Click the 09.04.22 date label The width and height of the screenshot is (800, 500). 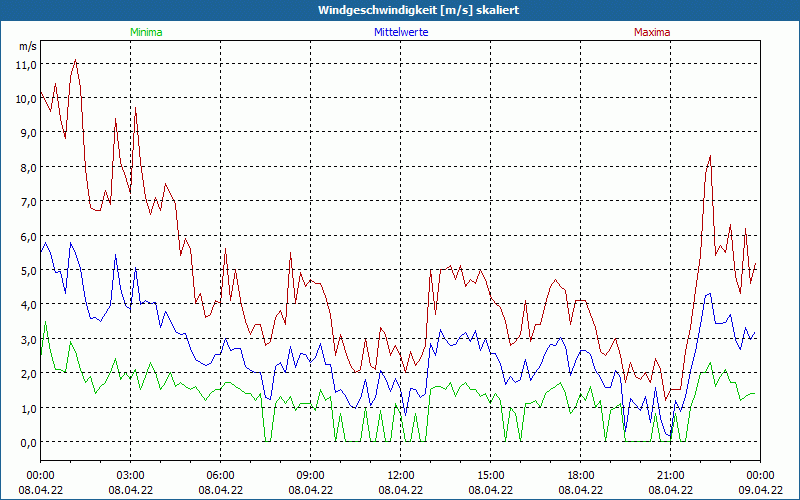pyautogui.click(x=760, y=490)
